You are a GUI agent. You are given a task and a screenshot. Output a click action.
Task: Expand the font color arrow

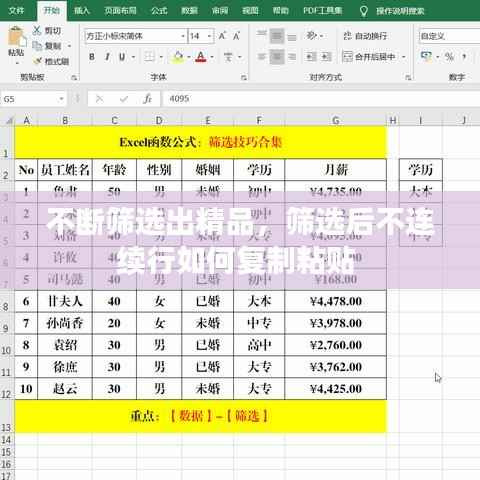point(212,57)
